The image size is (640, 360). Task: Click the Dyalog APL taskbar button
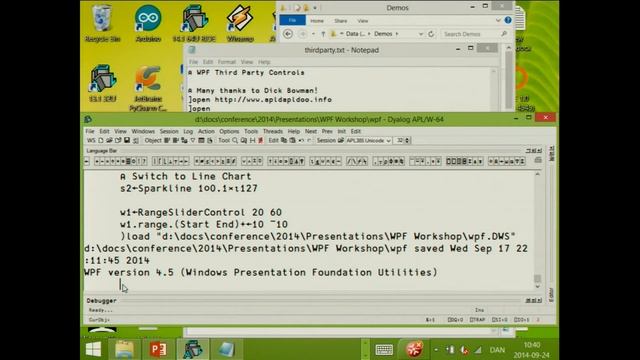pos(192,349)
